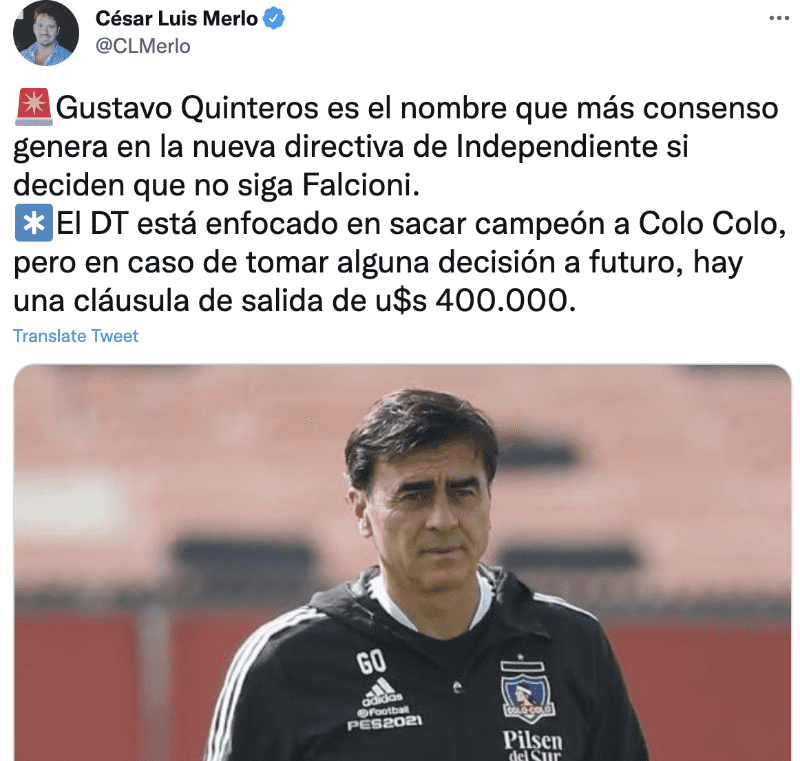Open the César Luis Merlo display name

pos(177,18)
